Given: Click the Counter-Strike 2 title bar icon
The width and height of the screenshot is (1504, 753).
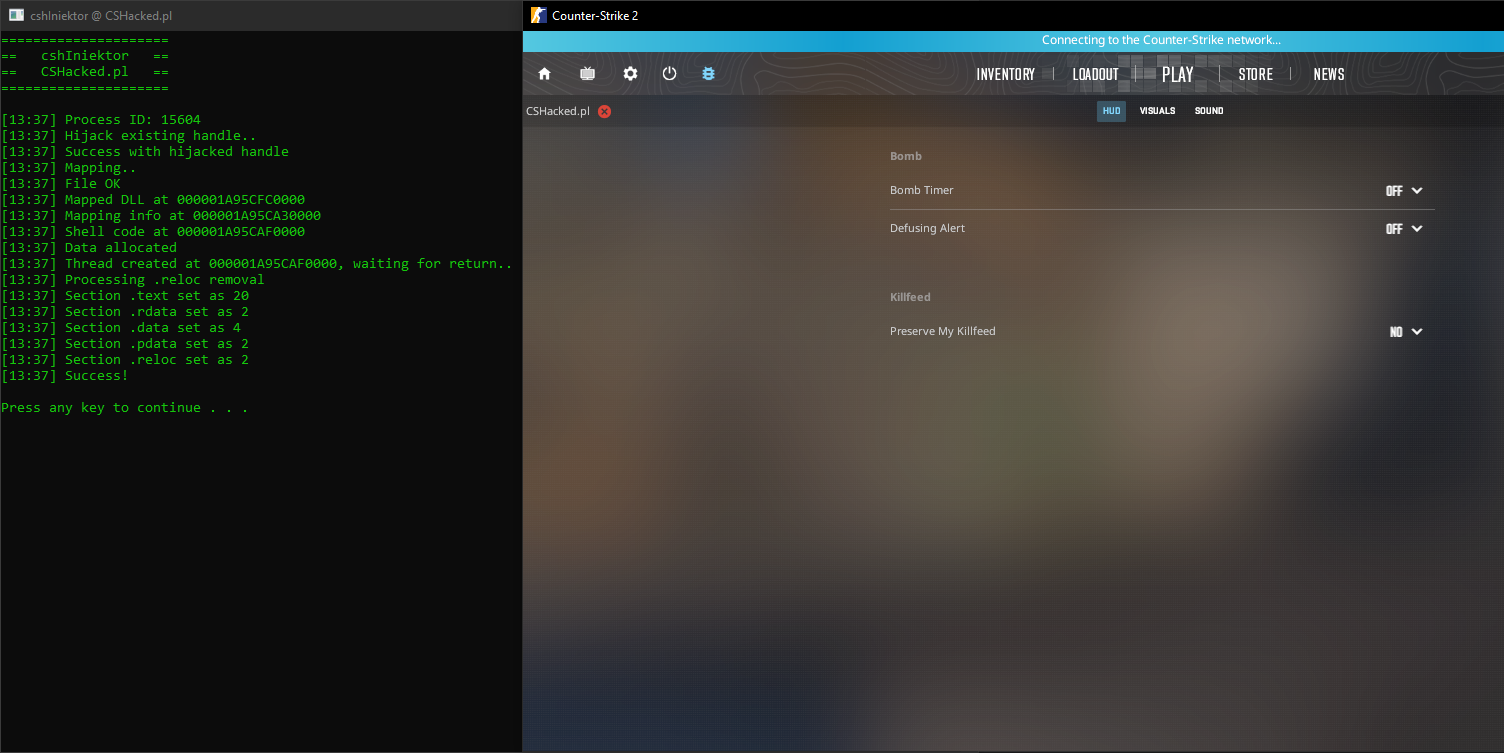Looking at the screenshot, I should click(x=538, y=15).
